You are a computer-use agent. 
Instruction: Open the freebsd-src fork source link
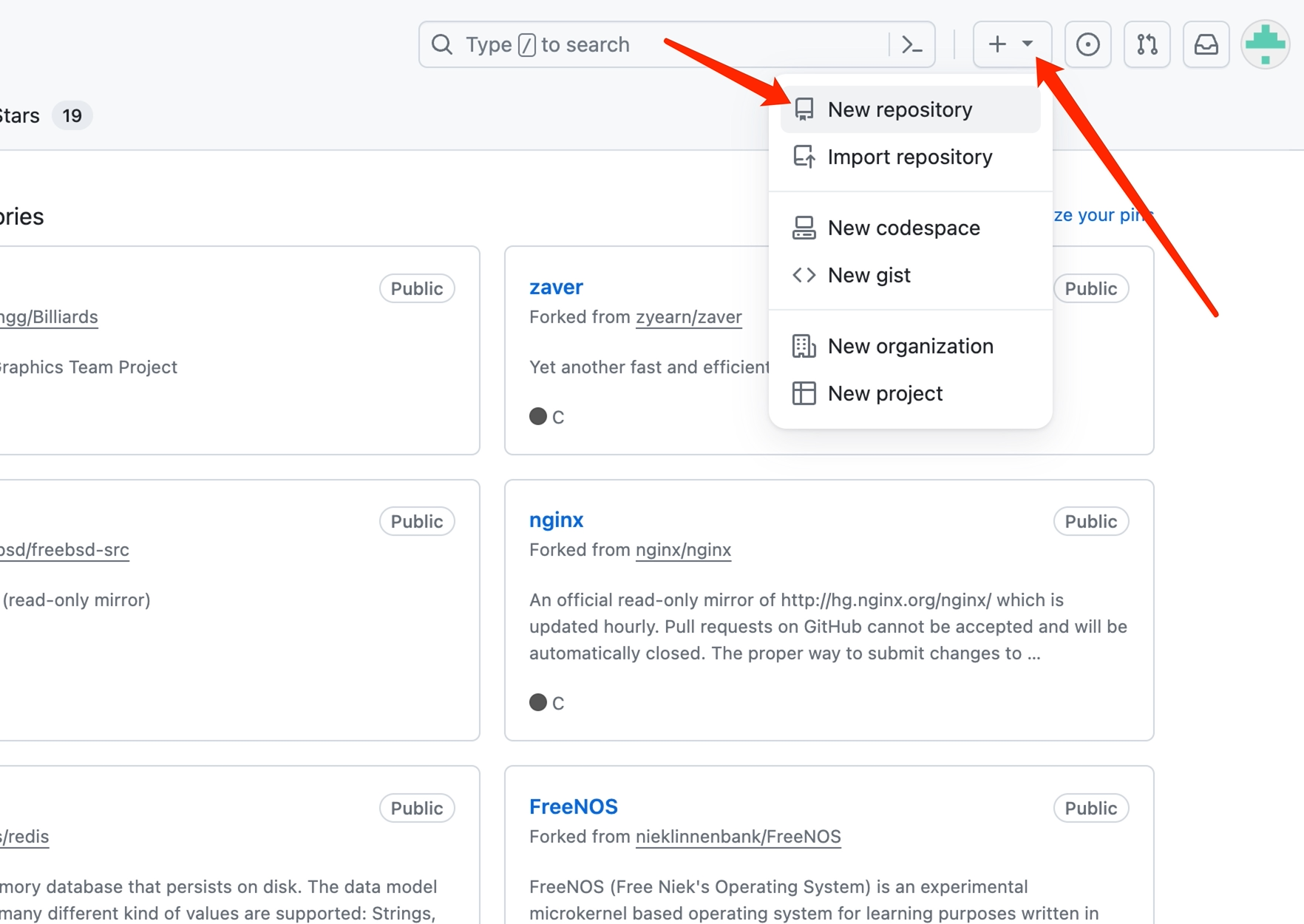click(x=64, y=550)
